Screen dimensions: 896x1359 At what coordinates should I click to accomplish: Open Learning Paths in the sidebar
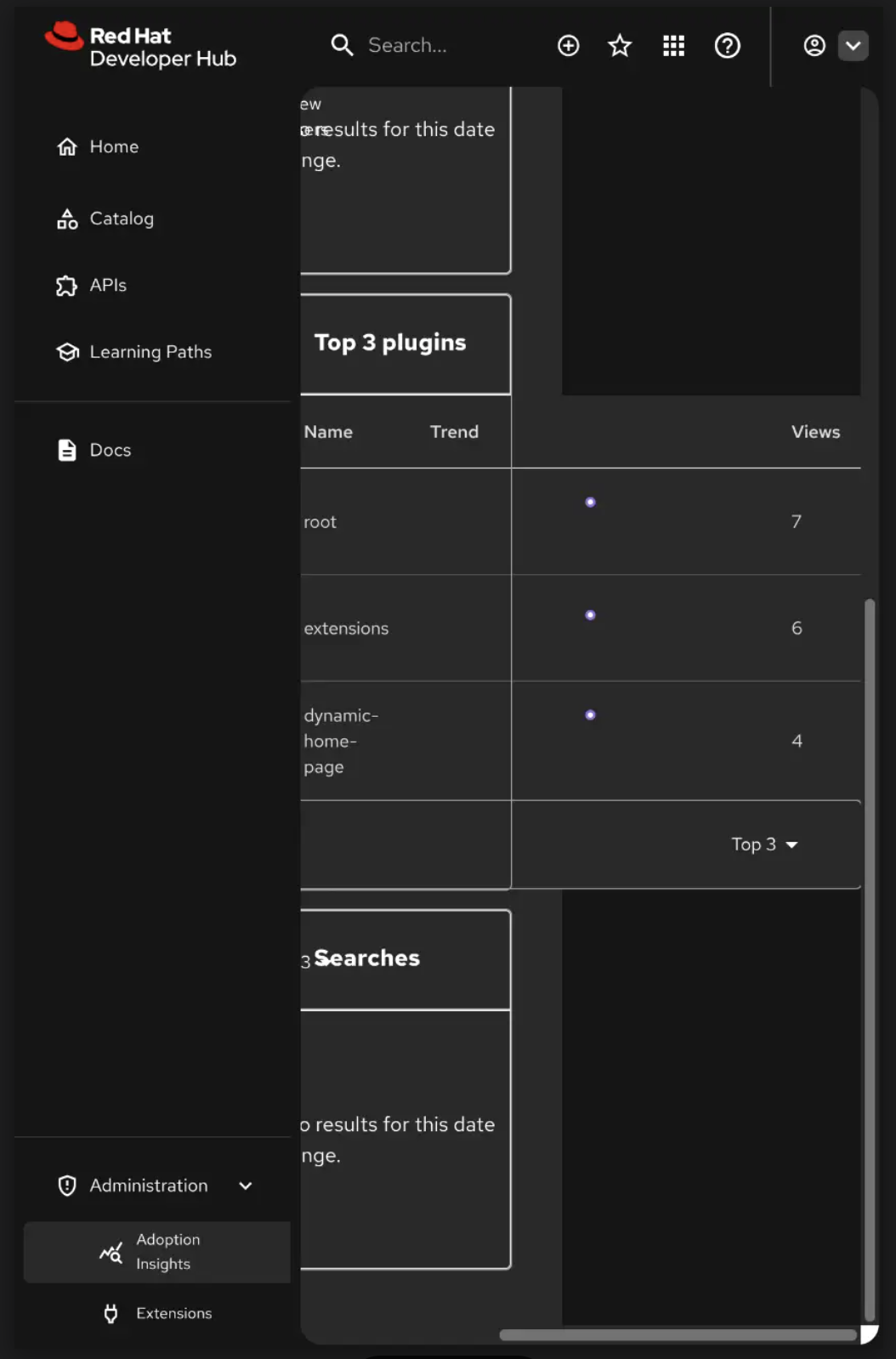click(150, 352)
